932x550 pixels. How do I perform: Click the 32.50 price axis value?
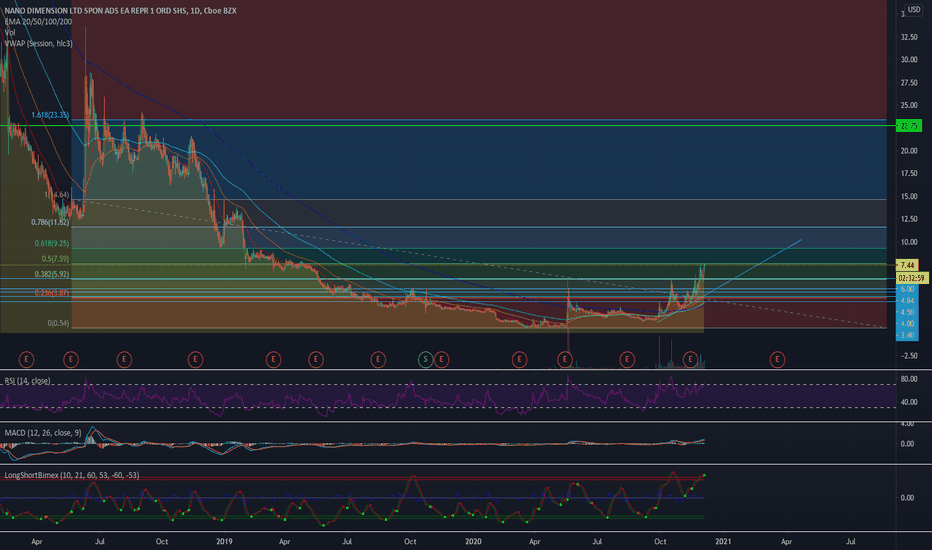(x=909, y=37)
